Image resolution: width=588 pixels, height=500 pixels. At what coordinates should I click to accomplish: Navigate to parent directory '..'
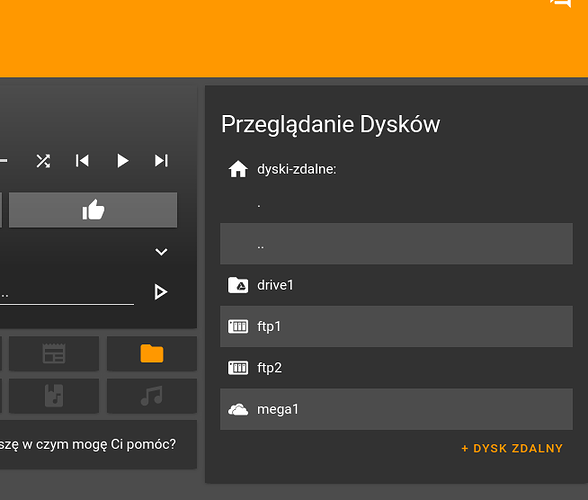click(396, 244)
